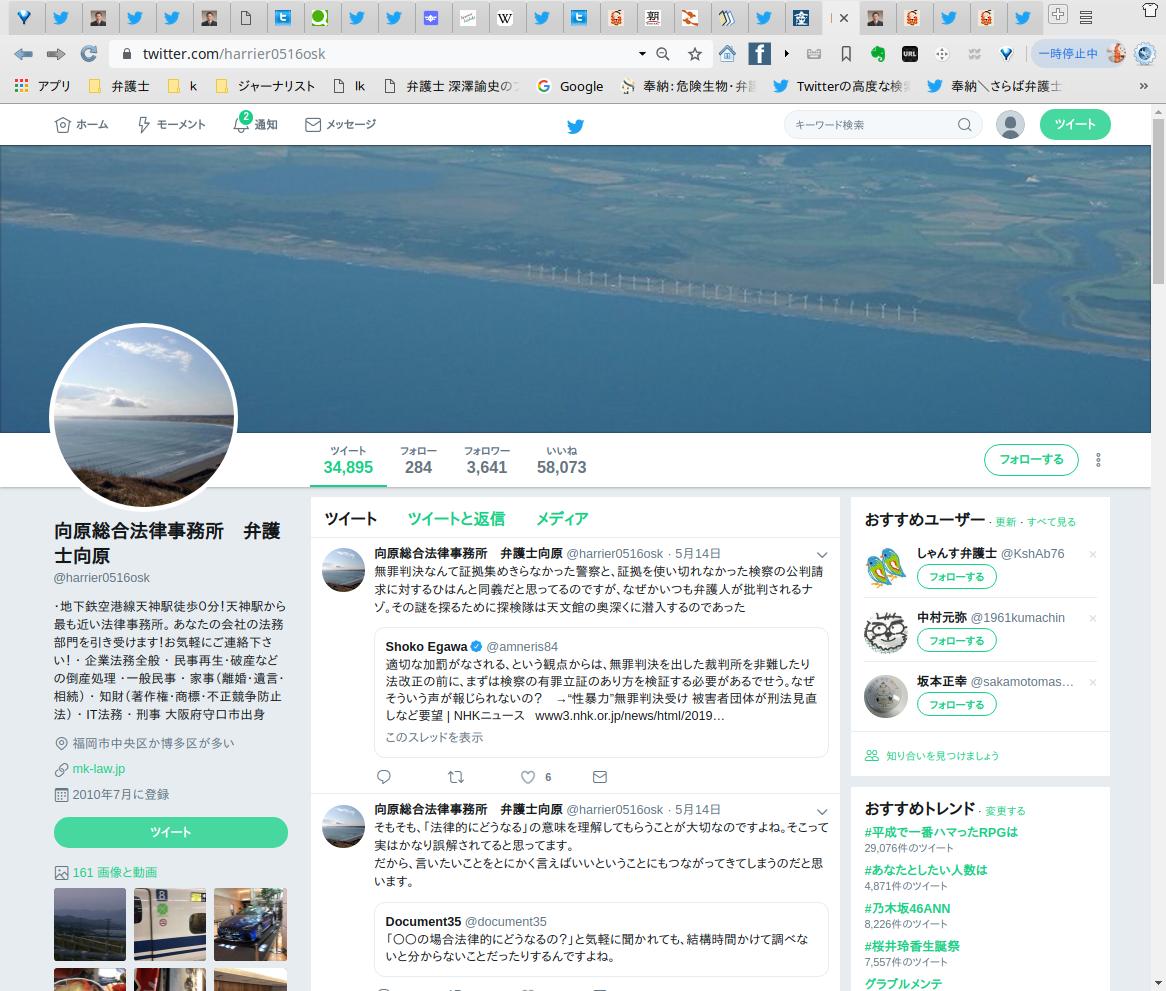Expand second tweet's chevron menu
Viewport: 1166px width, 991px height.
822,811
